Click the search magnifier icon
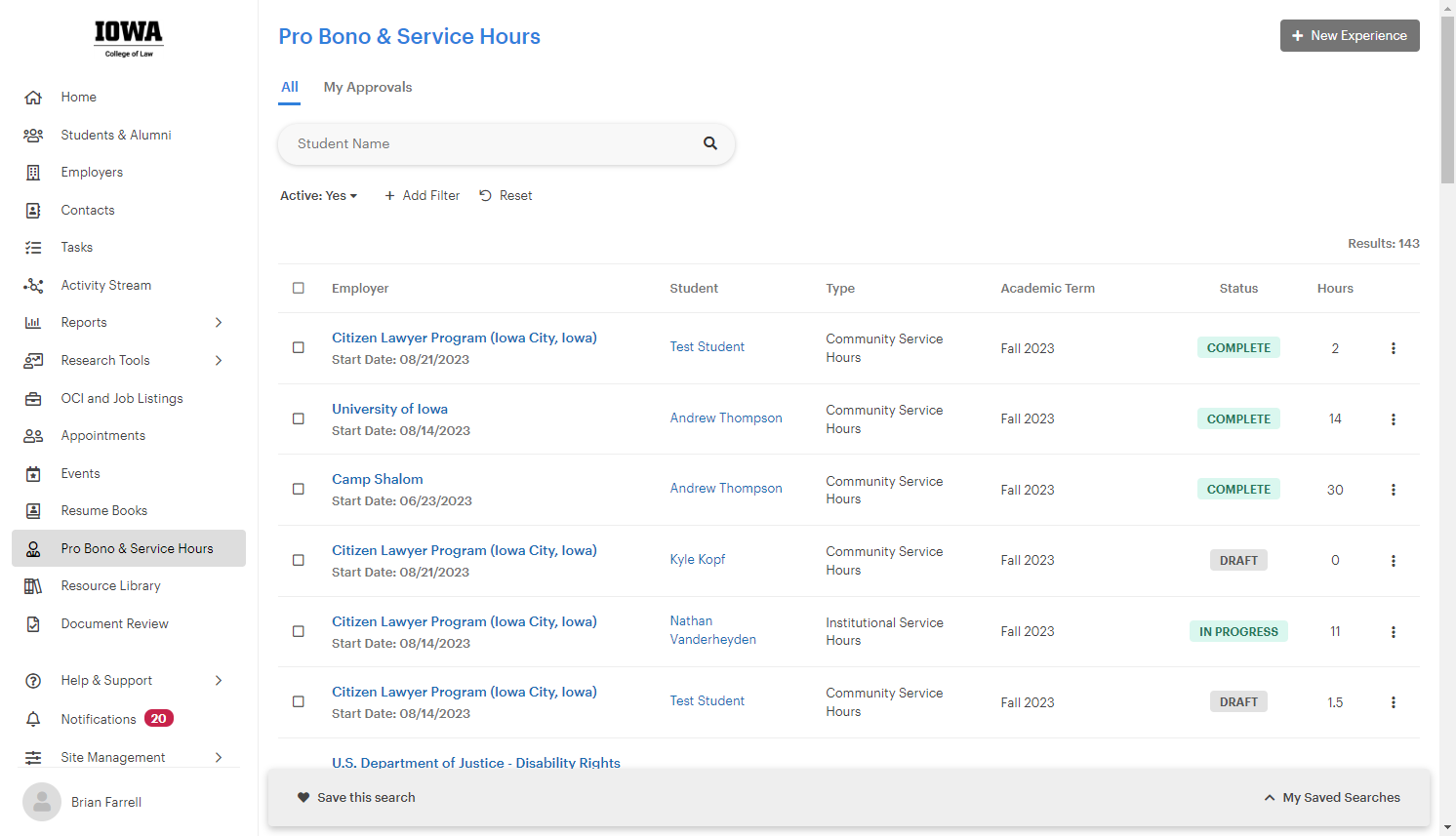The height and width of the screenshot is (836, 1456). point(710,143)
